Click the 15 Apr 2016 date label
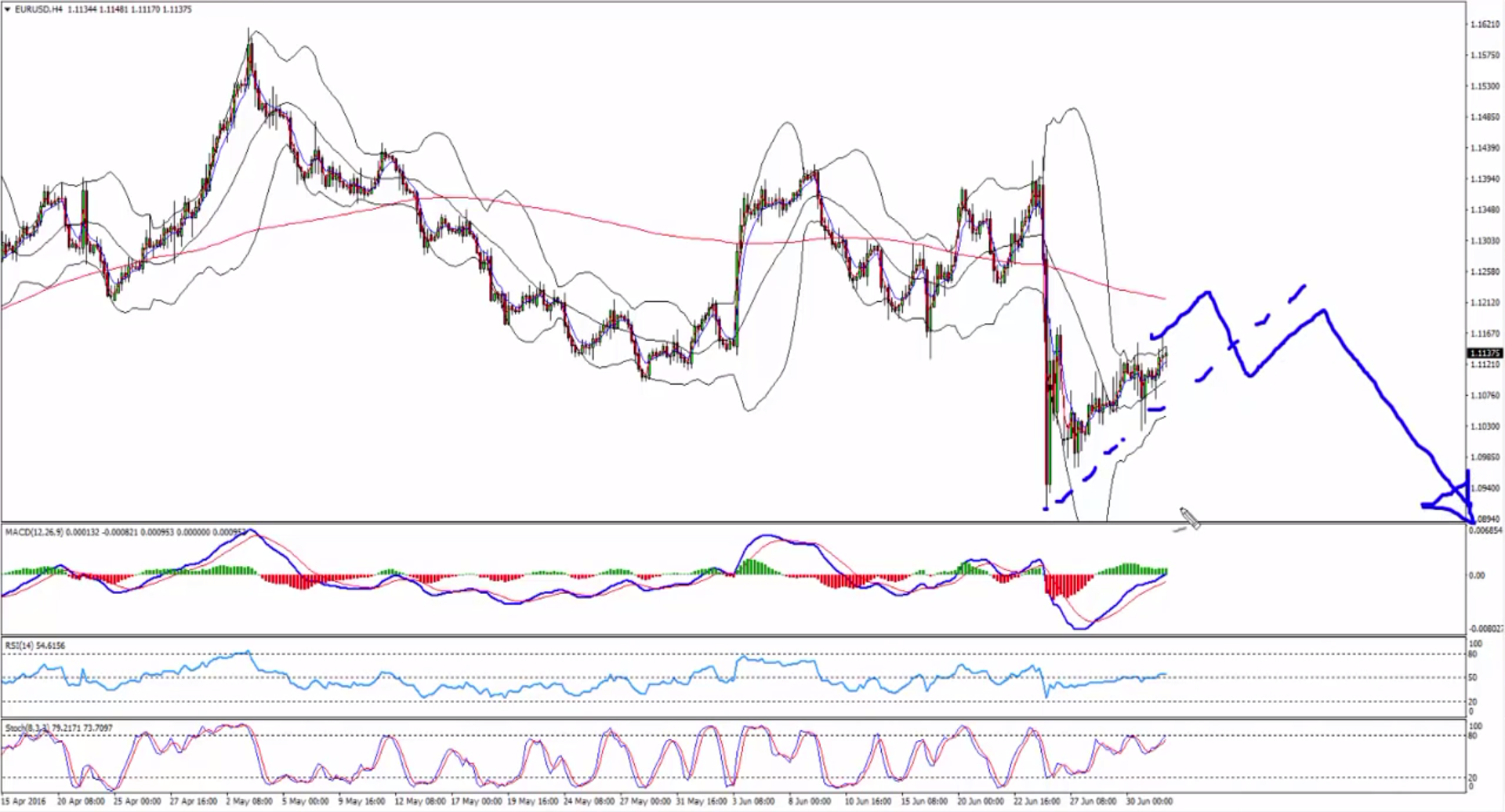Viewport: 1505px width, 812px height. tap(24, 801)
